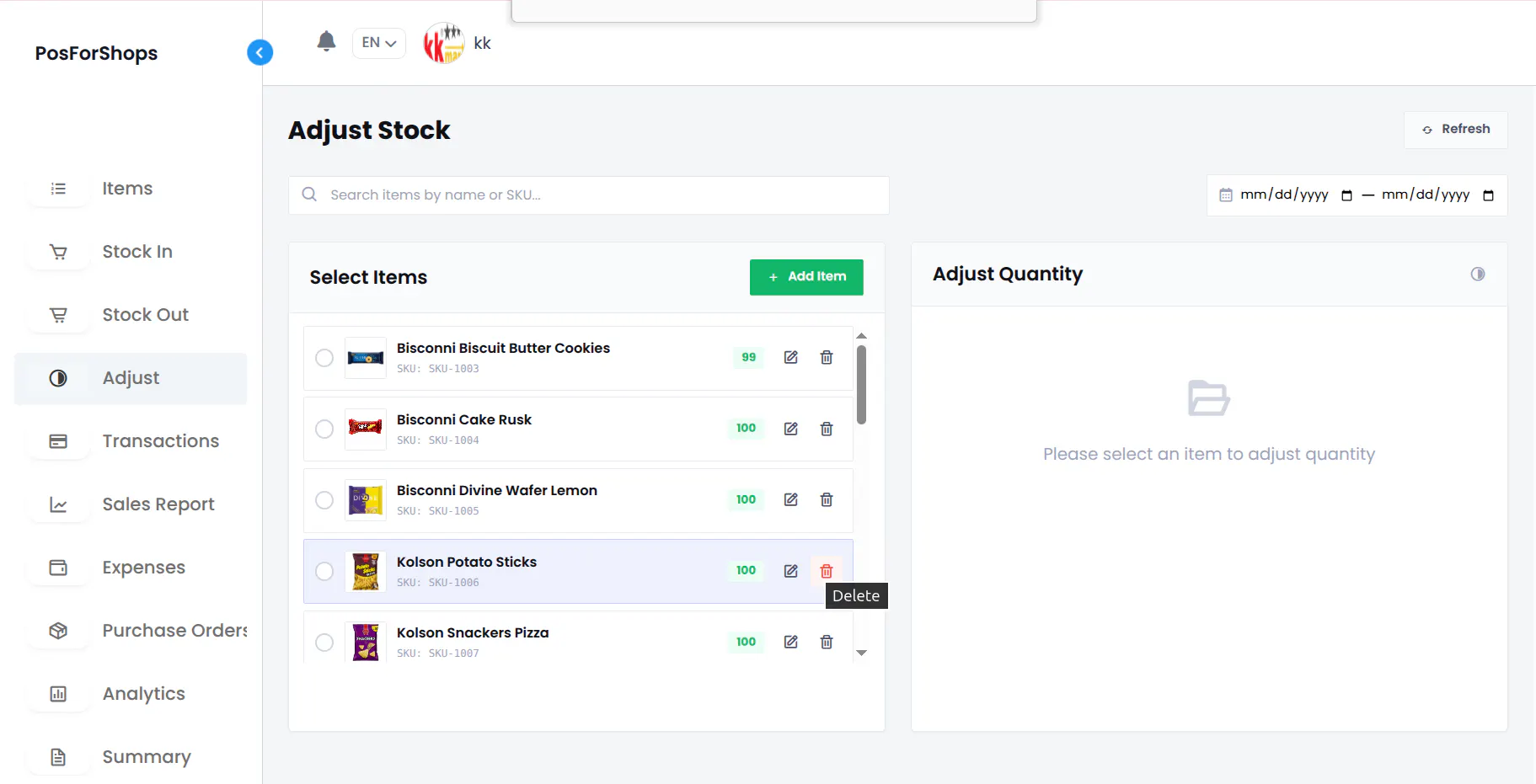1536x784 pixels.
Task: Click the Items list icon
Action: pyautogui.click(x=58, y=189)
